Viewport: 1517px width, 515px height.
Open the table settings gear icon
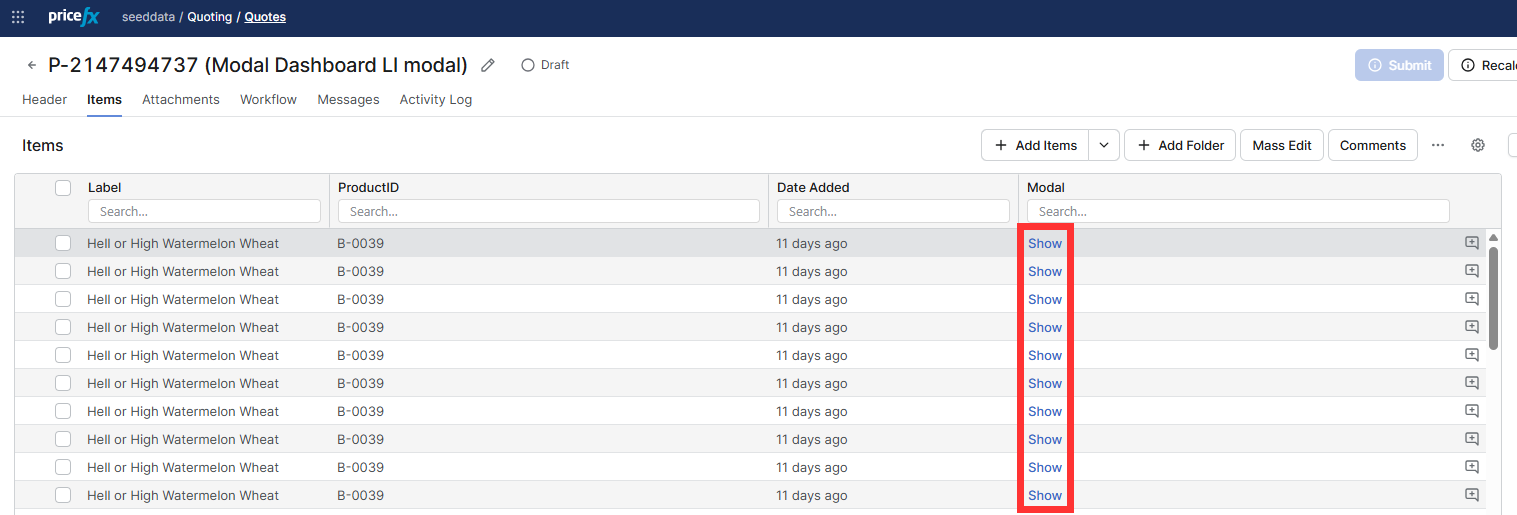point(1478,145)
